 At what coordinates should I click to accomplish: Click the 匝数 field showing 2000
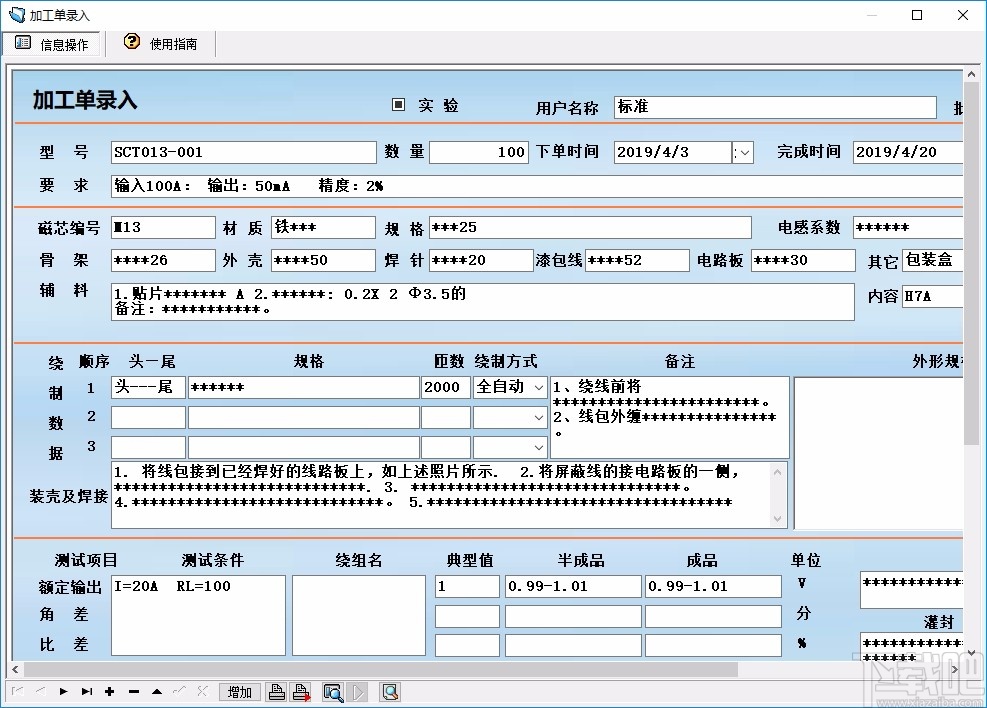tap(446, 388)
